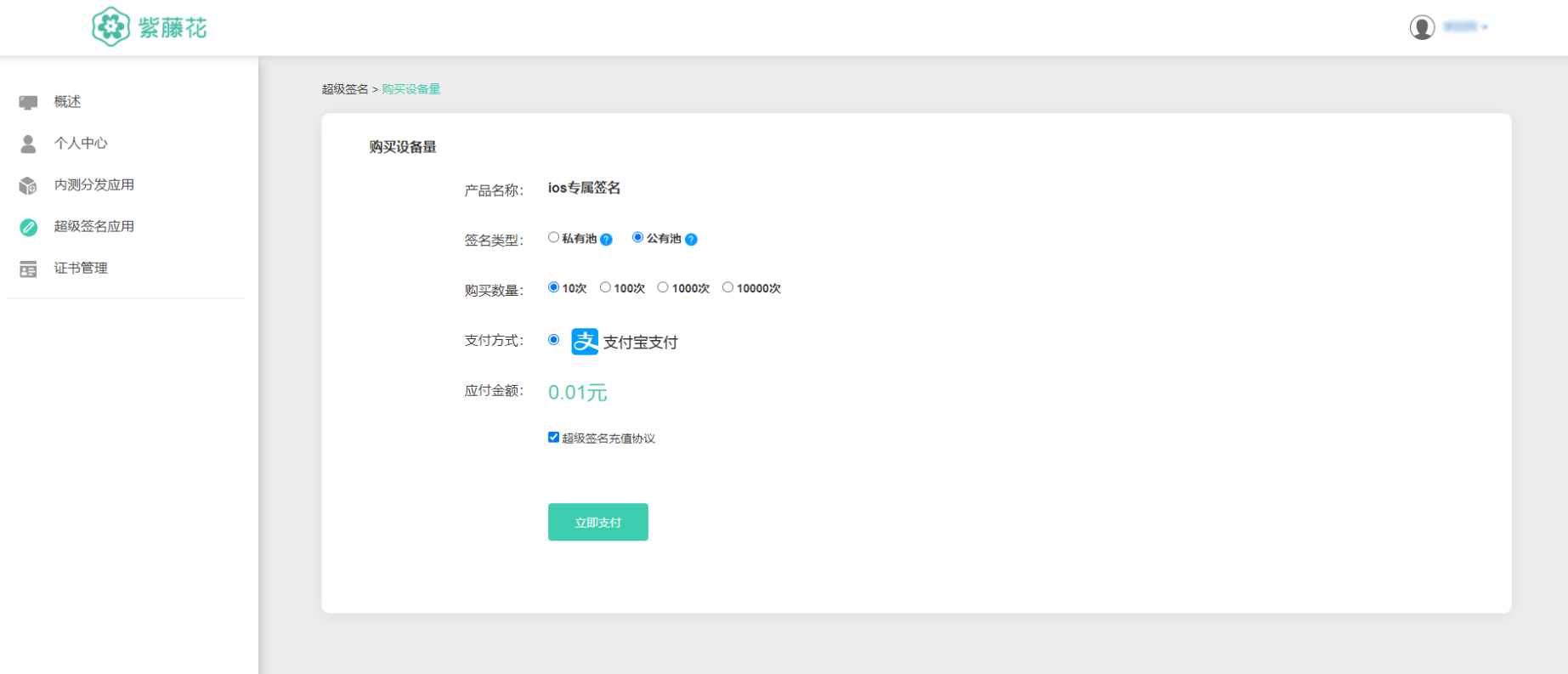
Task: Click the green 超级签名应用 icon
Action: click(x=28, y=227)
